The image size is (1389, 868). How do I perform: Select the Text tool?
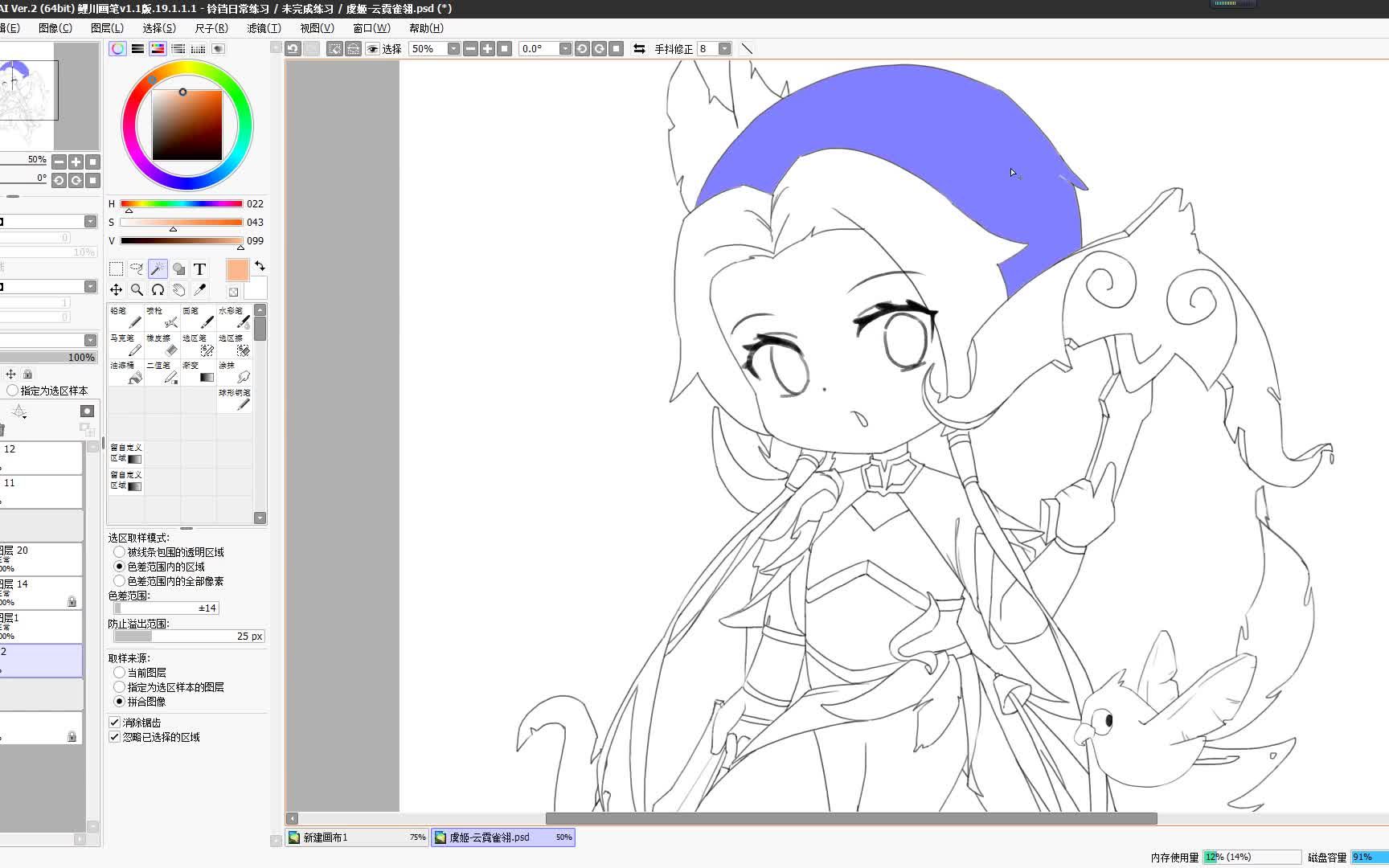pyautogui.click(x=199, y=269)
